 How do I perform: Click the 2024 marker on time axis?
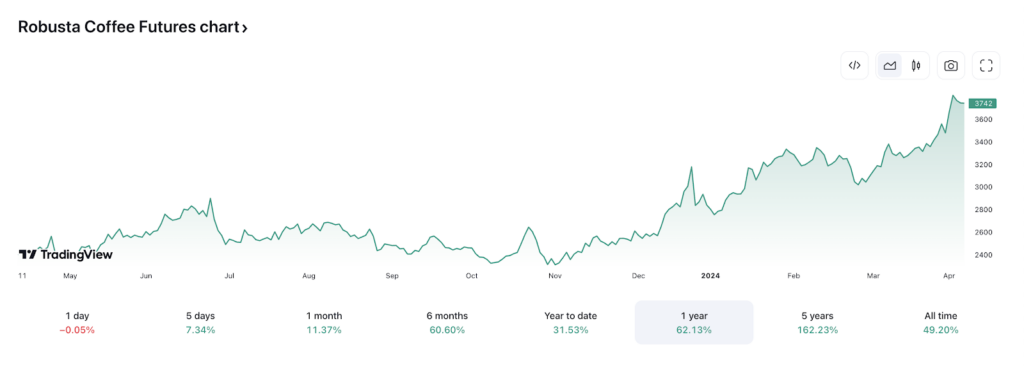[x=711, y=276]
